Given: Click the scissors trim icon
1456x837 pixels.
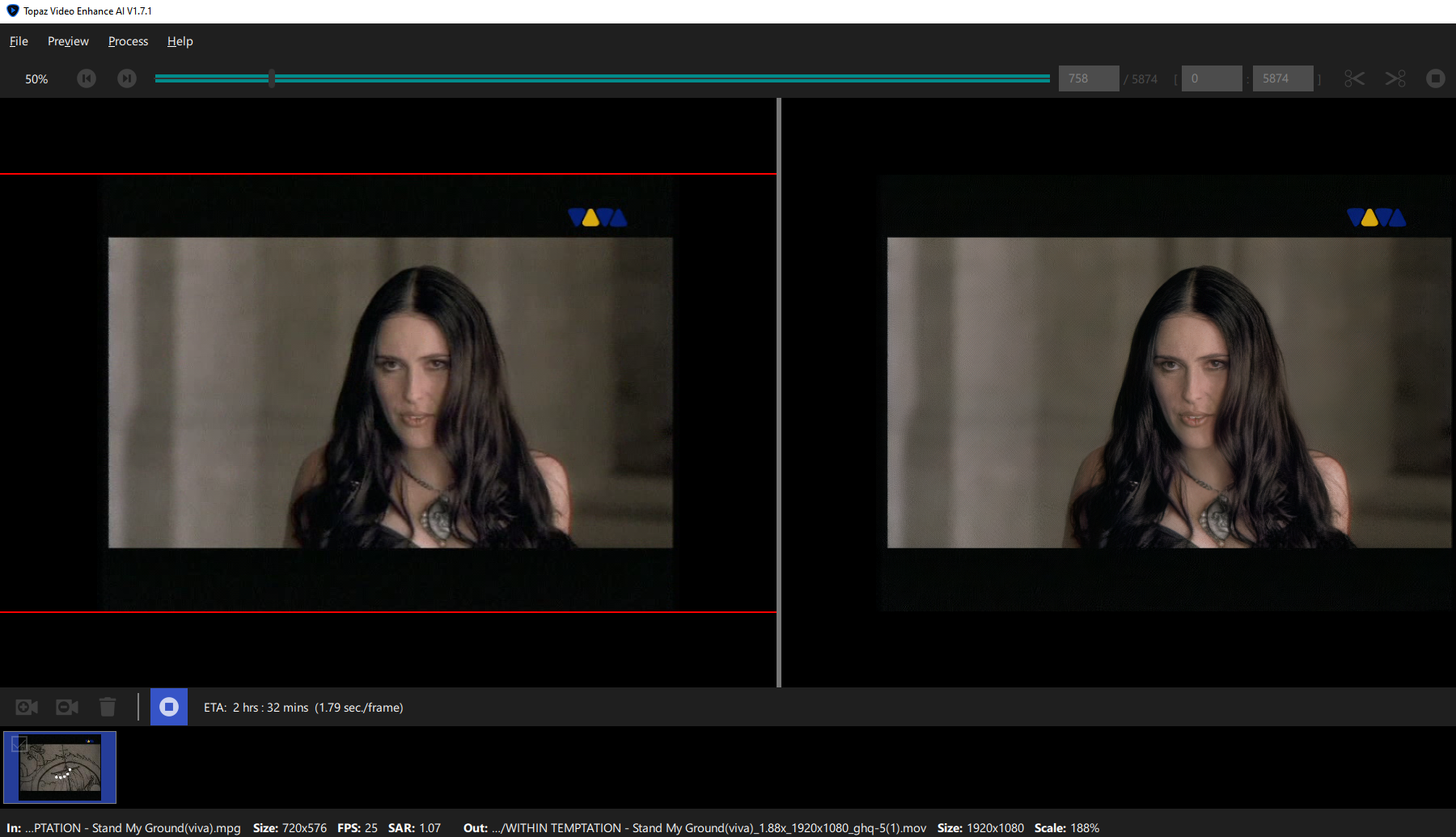Looking at the screenshot, I should [x=1354, y=78].
